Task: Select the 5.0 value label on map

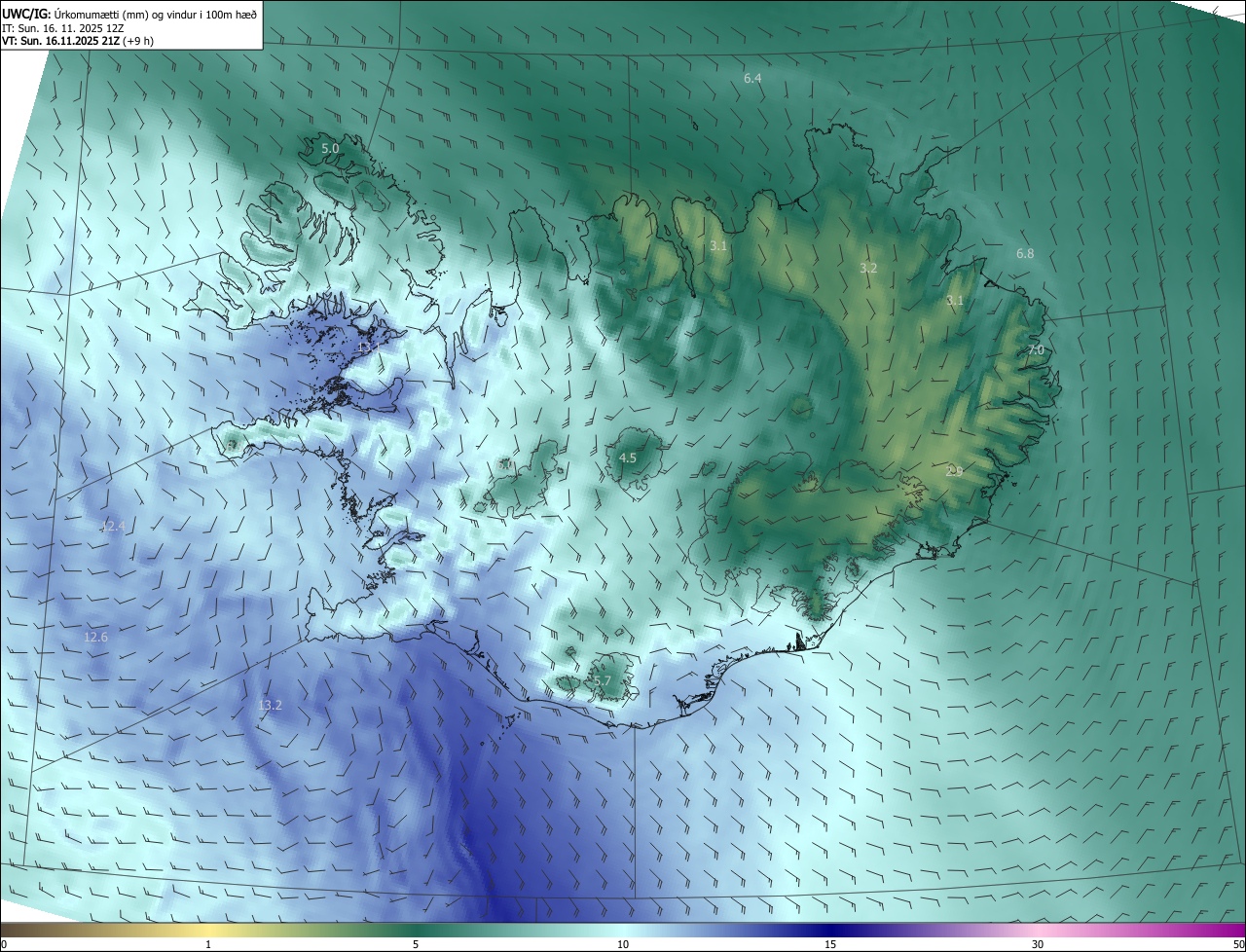Action: (x=330, y=149)
